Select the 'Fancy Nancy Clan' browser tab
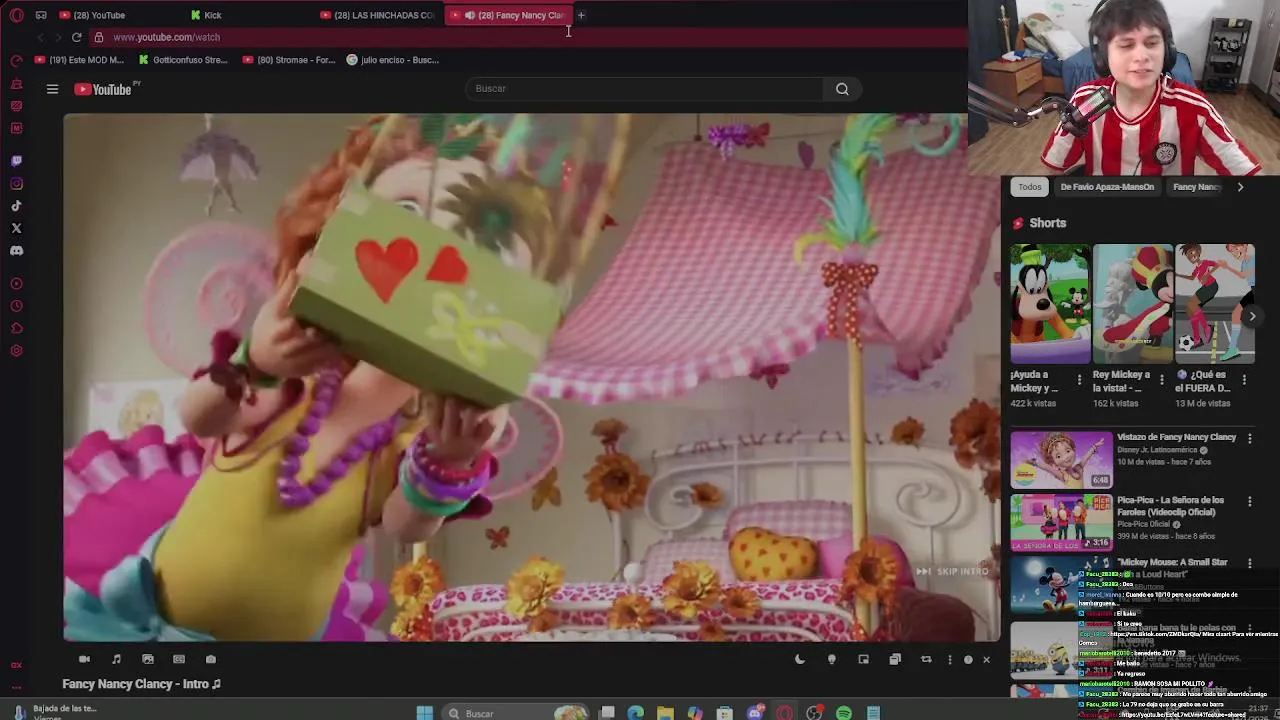 click(x=510, y=15)
